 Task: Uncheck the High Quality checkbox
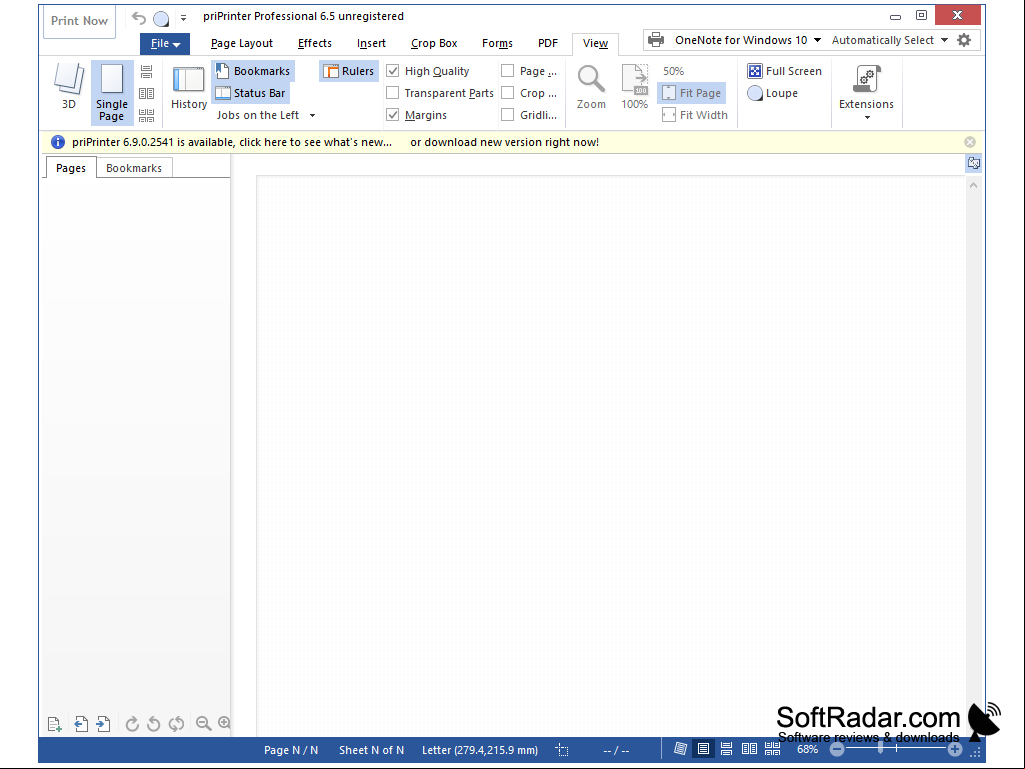[x=393, y=71]
